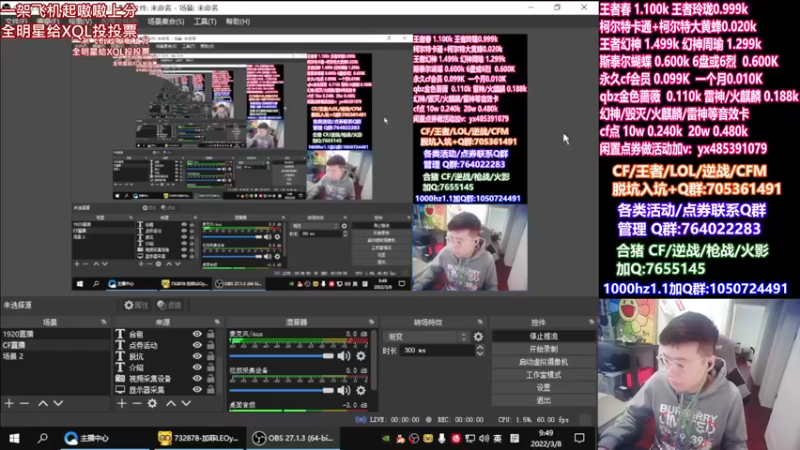Mute the 麦克风/Aux speaker icon
Image resolution: width=800 pixels, height=450 pixels.
344,356
